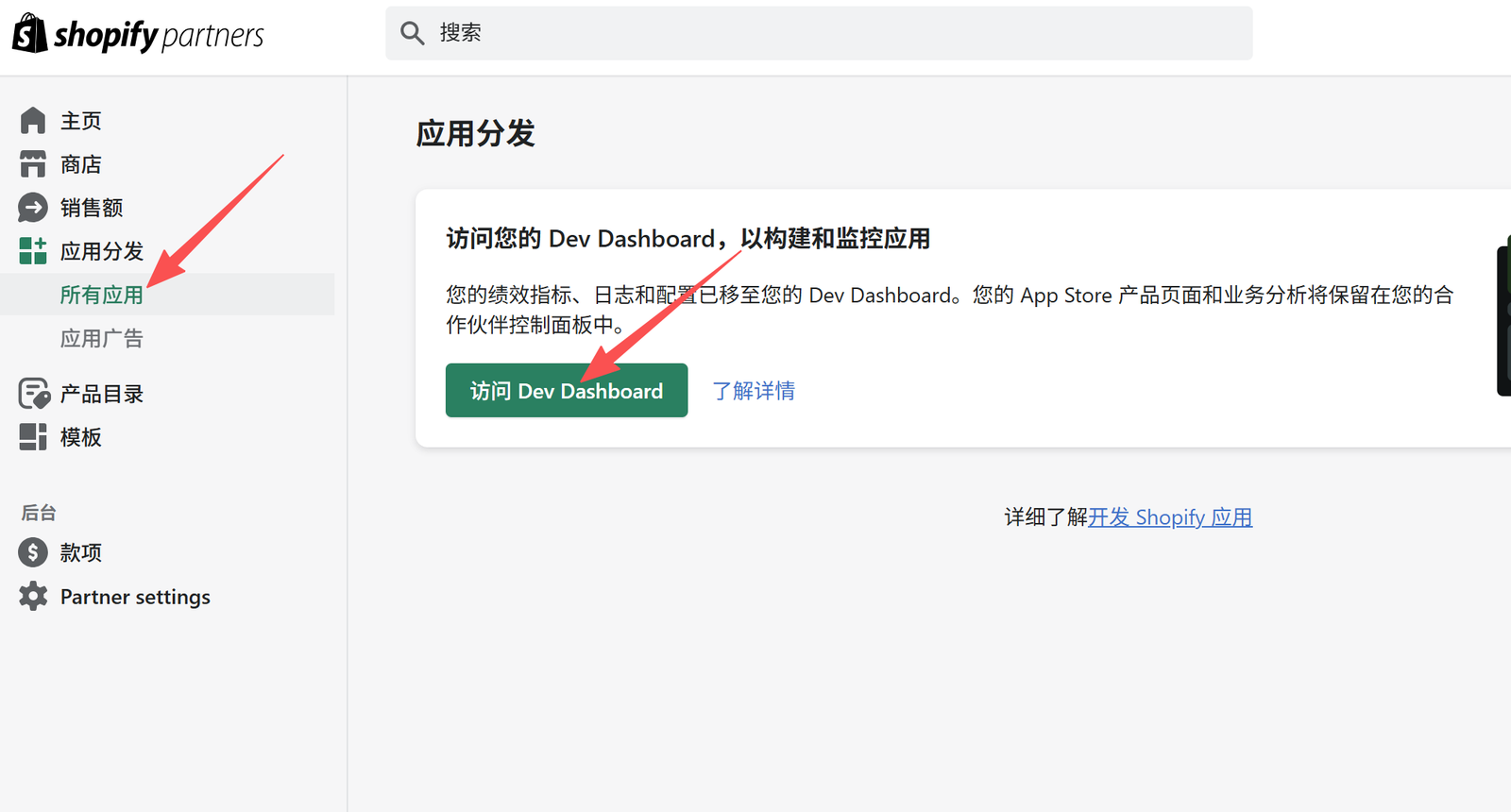Open the 销售额 menu item
This screenshot has height=812, width=1511.
click(x=92, y=208)
